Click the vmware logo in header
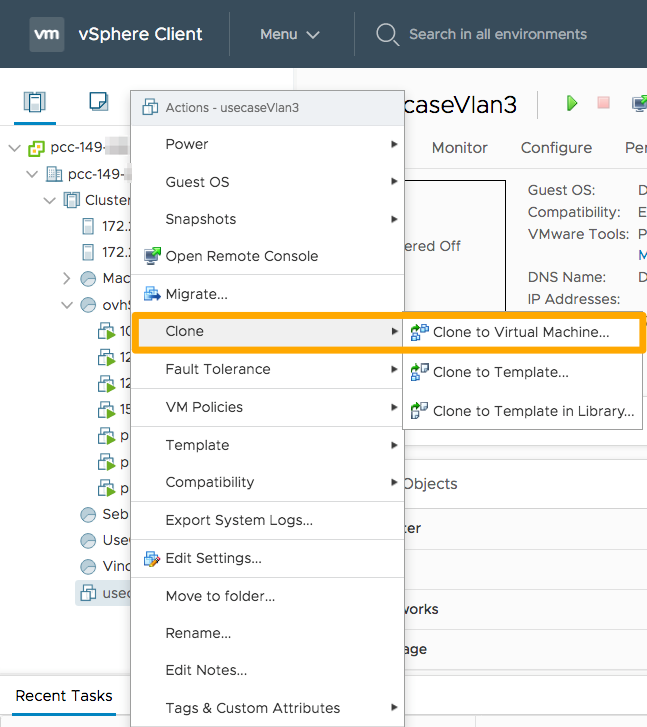 pos(47,34)
